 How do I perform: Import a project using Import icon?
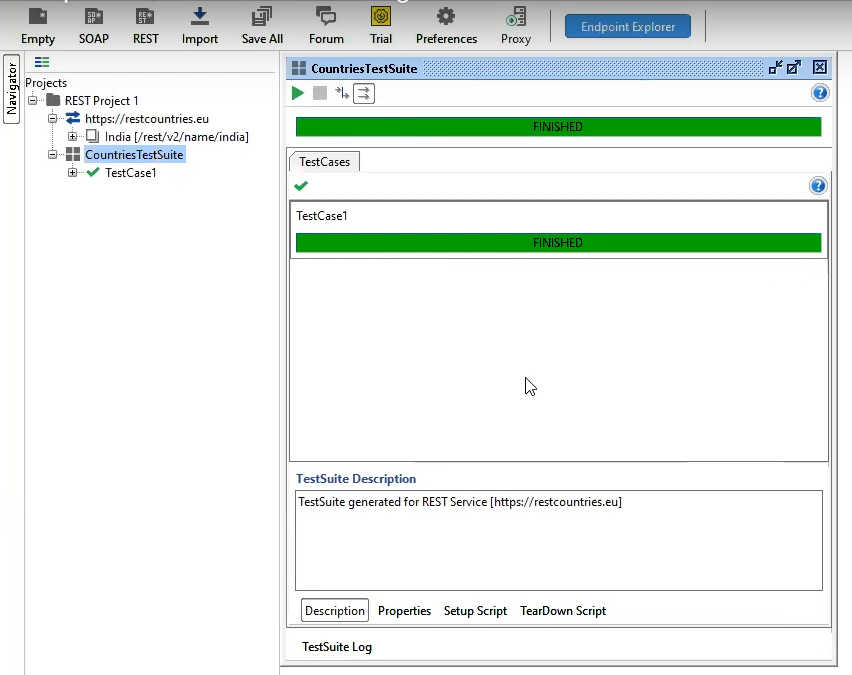200,25
